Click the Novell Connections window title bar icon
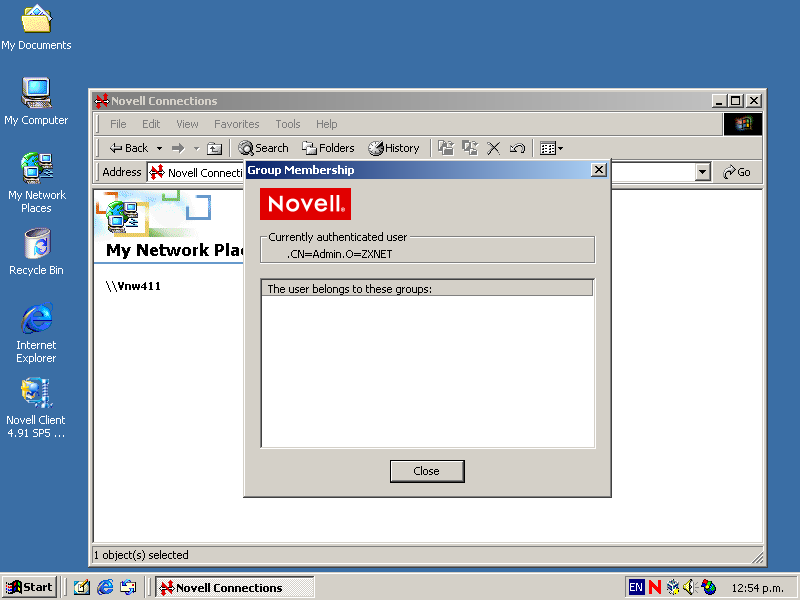The width and height of the screenshot is (800, 600). (102, 101)
